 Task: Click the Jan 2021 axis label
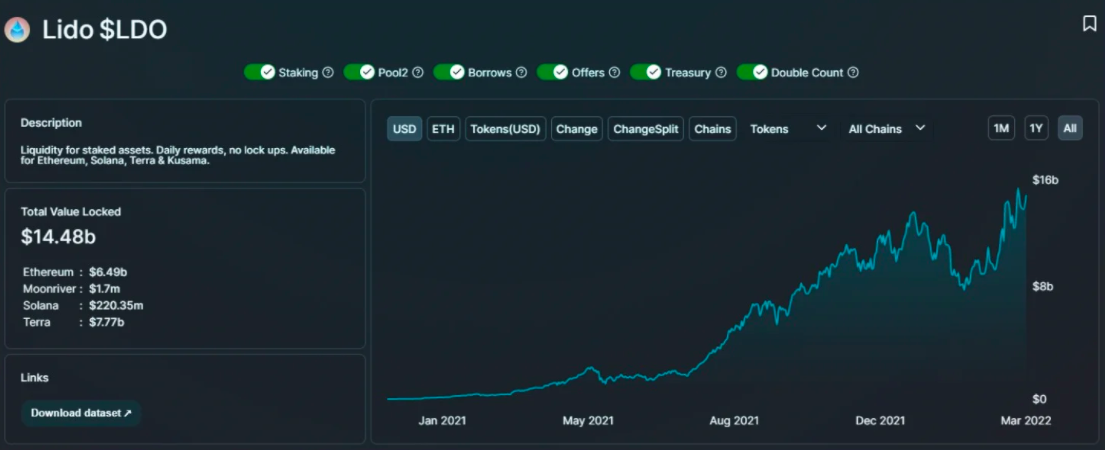click(x=442, y=421)
